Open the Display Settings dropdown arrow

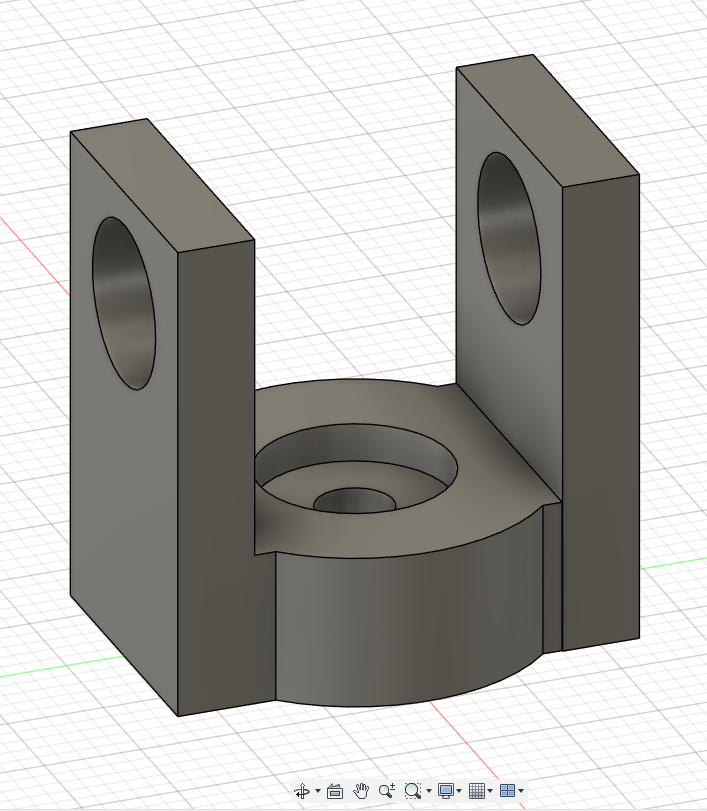click(460, 792)
